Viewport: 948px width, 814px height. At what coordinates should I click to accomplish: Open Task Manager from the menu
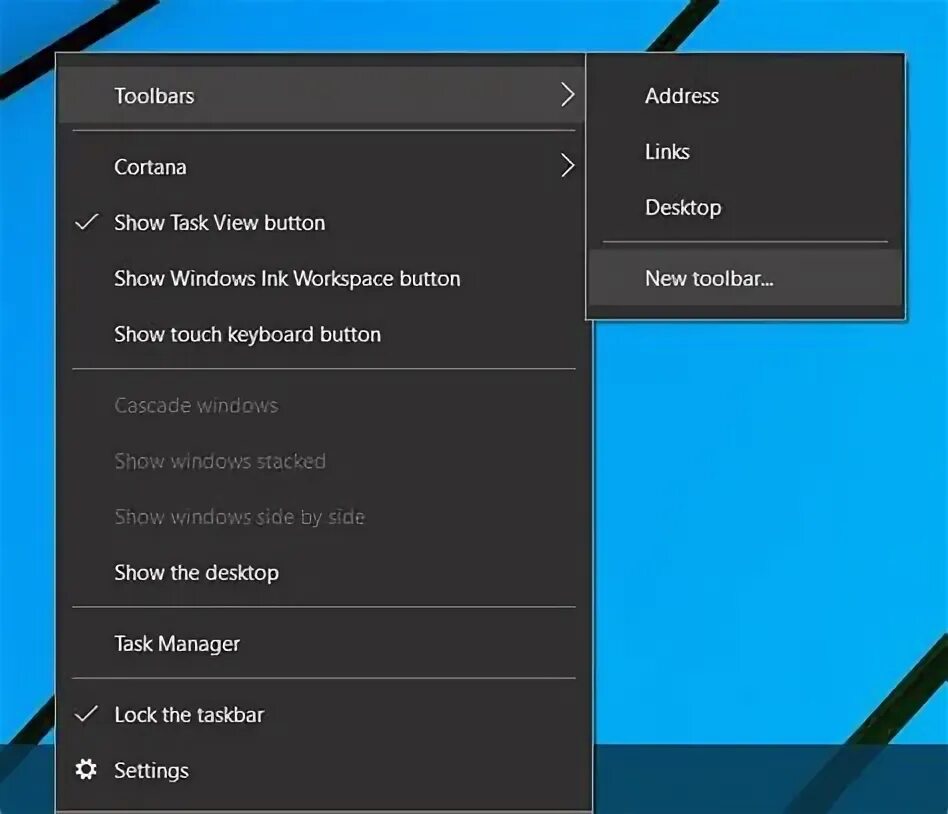tap(323, 643)
